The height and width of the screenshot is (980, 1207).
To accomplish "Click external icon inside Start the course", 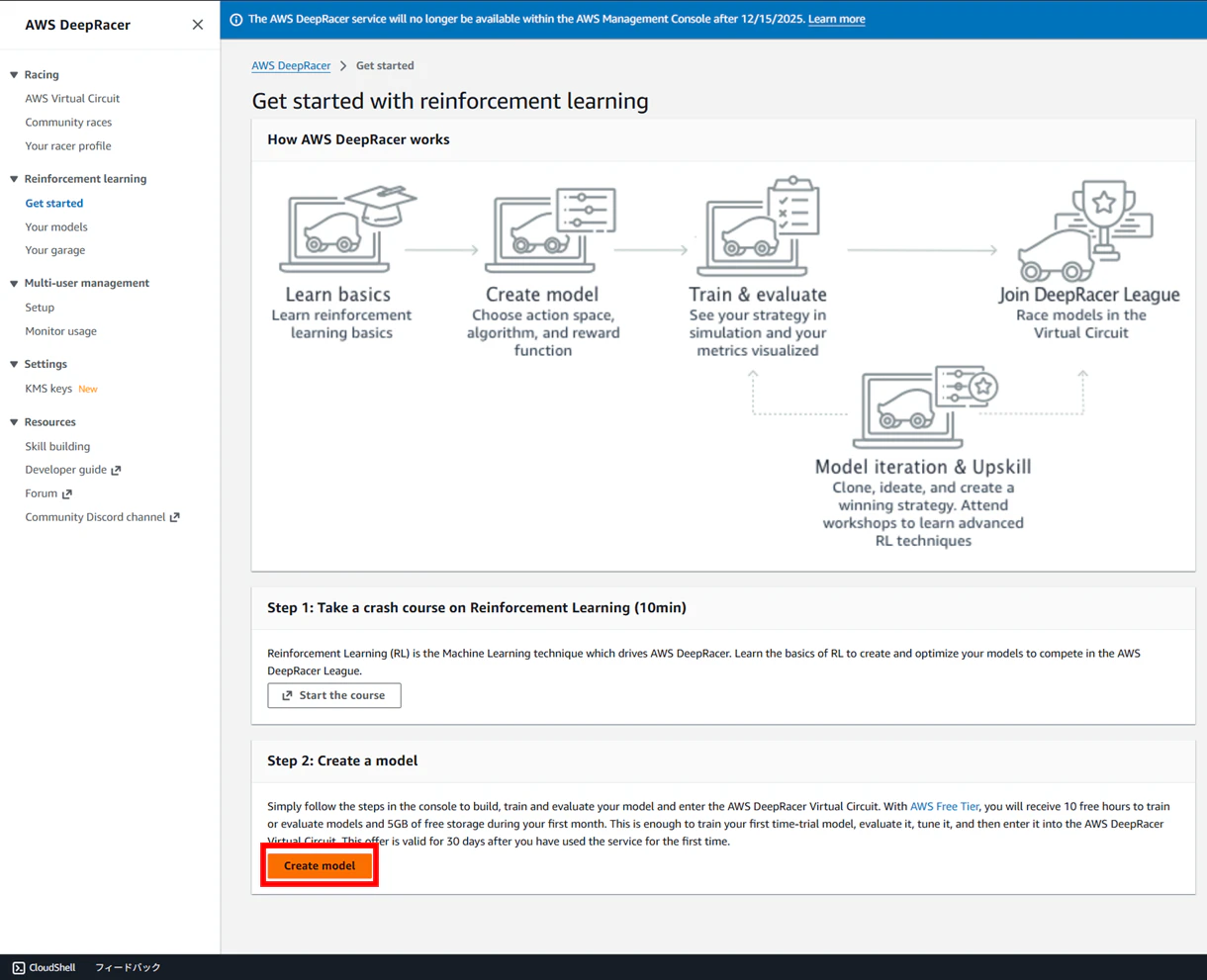I will pyautogui.click(x=288, y=696).
